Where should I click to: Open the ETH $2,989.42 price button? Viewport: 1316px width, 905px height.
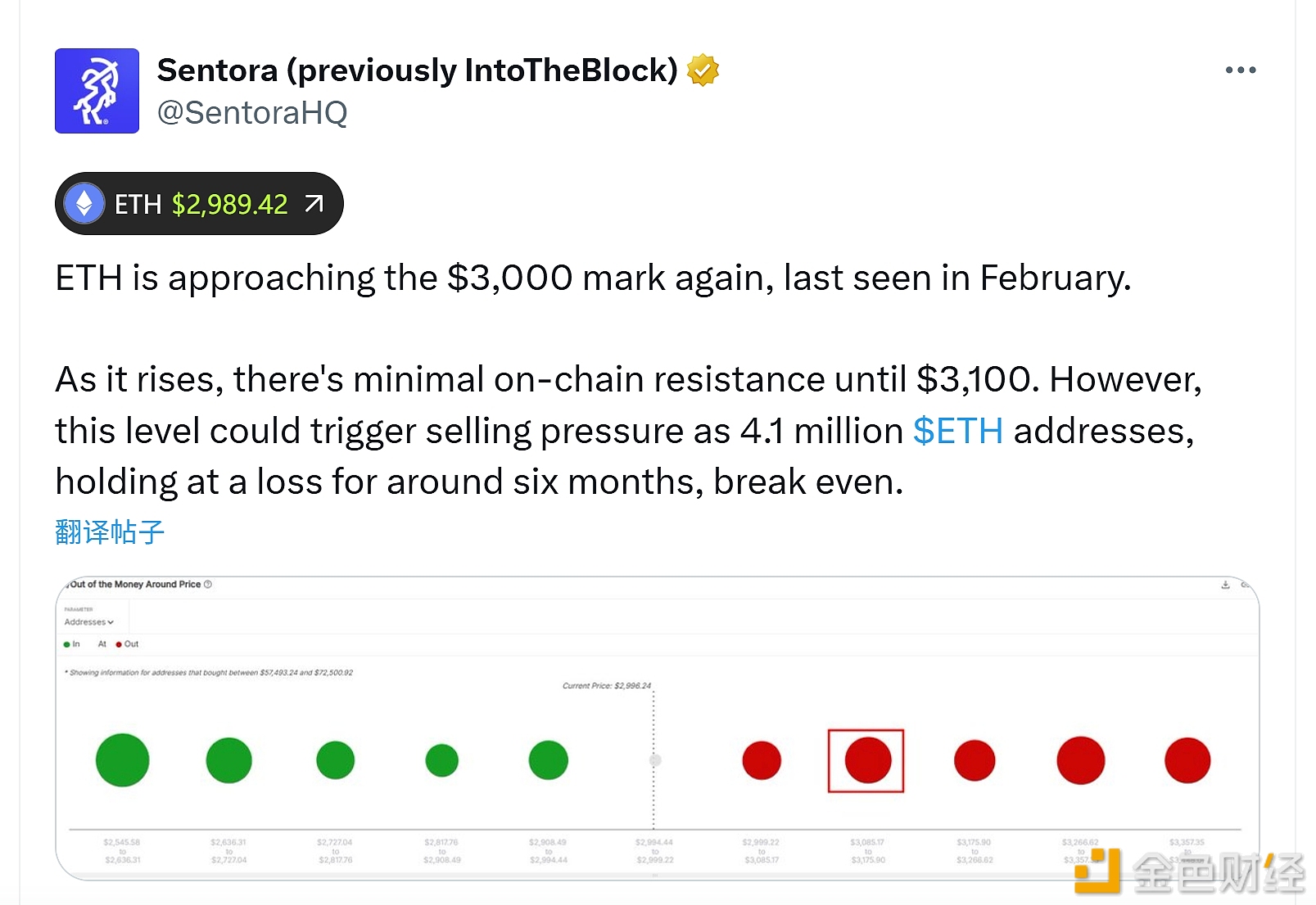click(x=199, y=204)
